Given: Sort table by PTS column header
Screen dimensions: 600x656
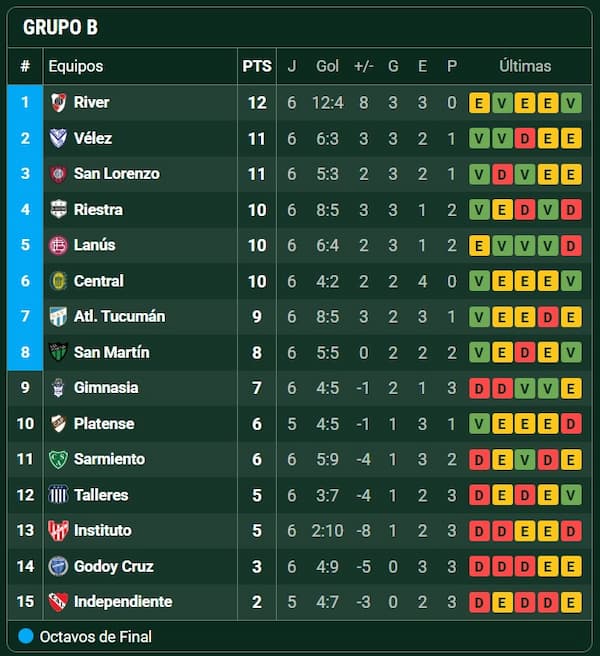Looking at the screenshot, I should click(257, 66).
